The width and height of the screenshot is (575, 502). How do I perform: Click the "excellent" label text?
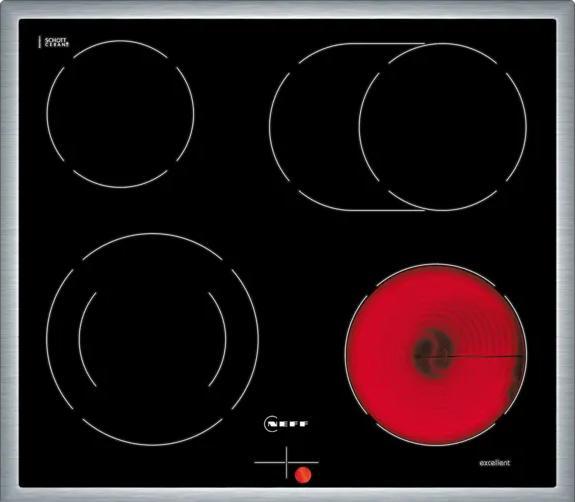[495, 463]
